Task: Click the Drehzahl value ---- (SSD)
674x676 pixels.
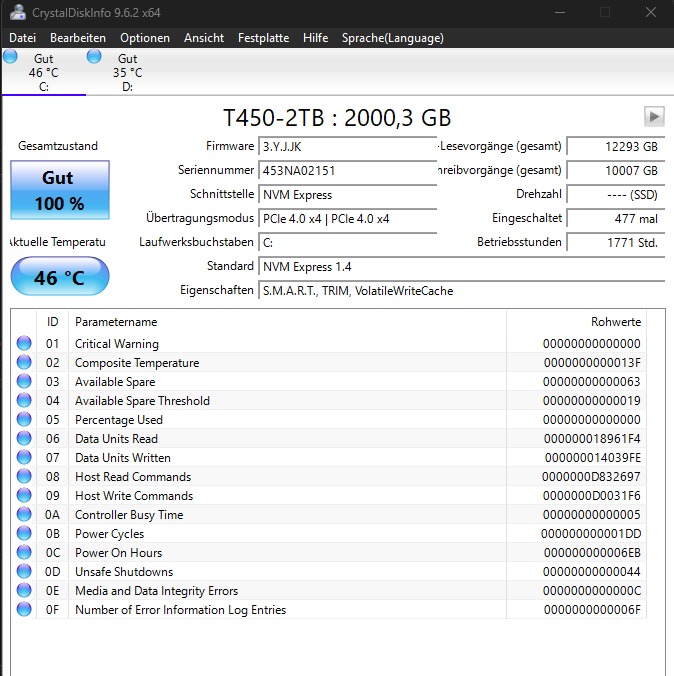Action: pyautogui.click(x=616, y=195)
